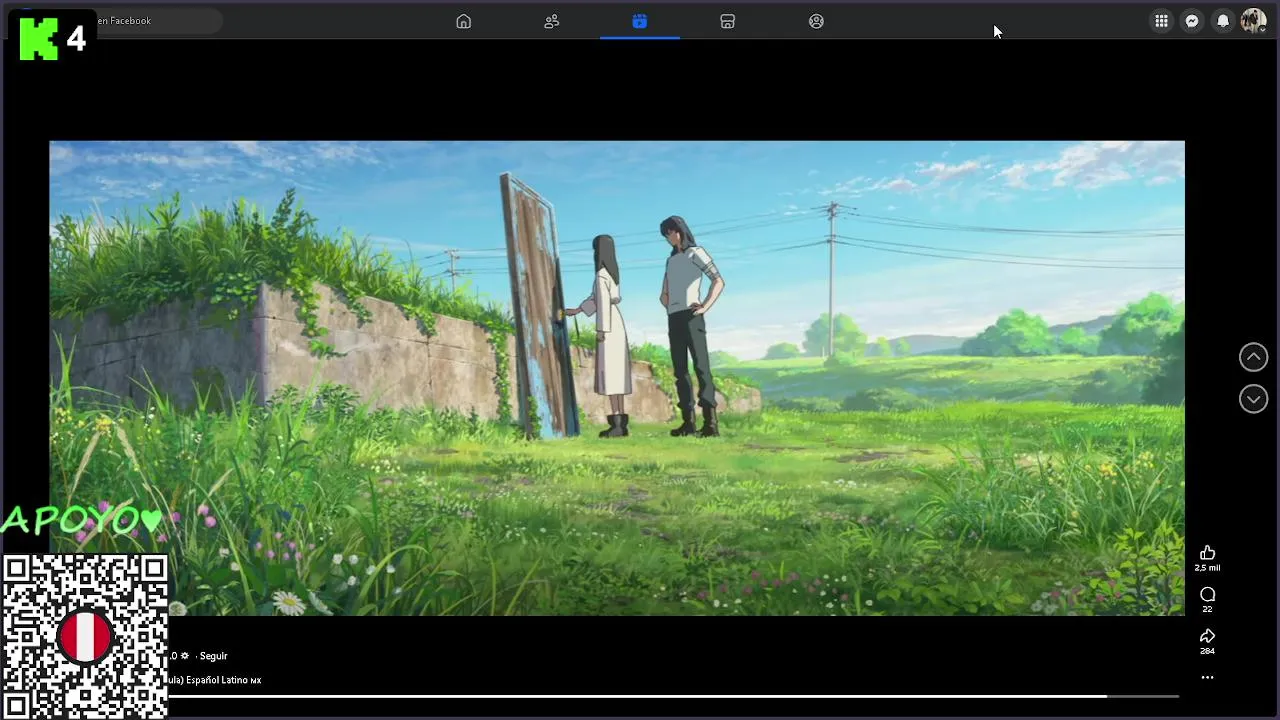Open the reel comments
The width and height of the screenshot is (1280, 720).
[x=1207, y=594]
